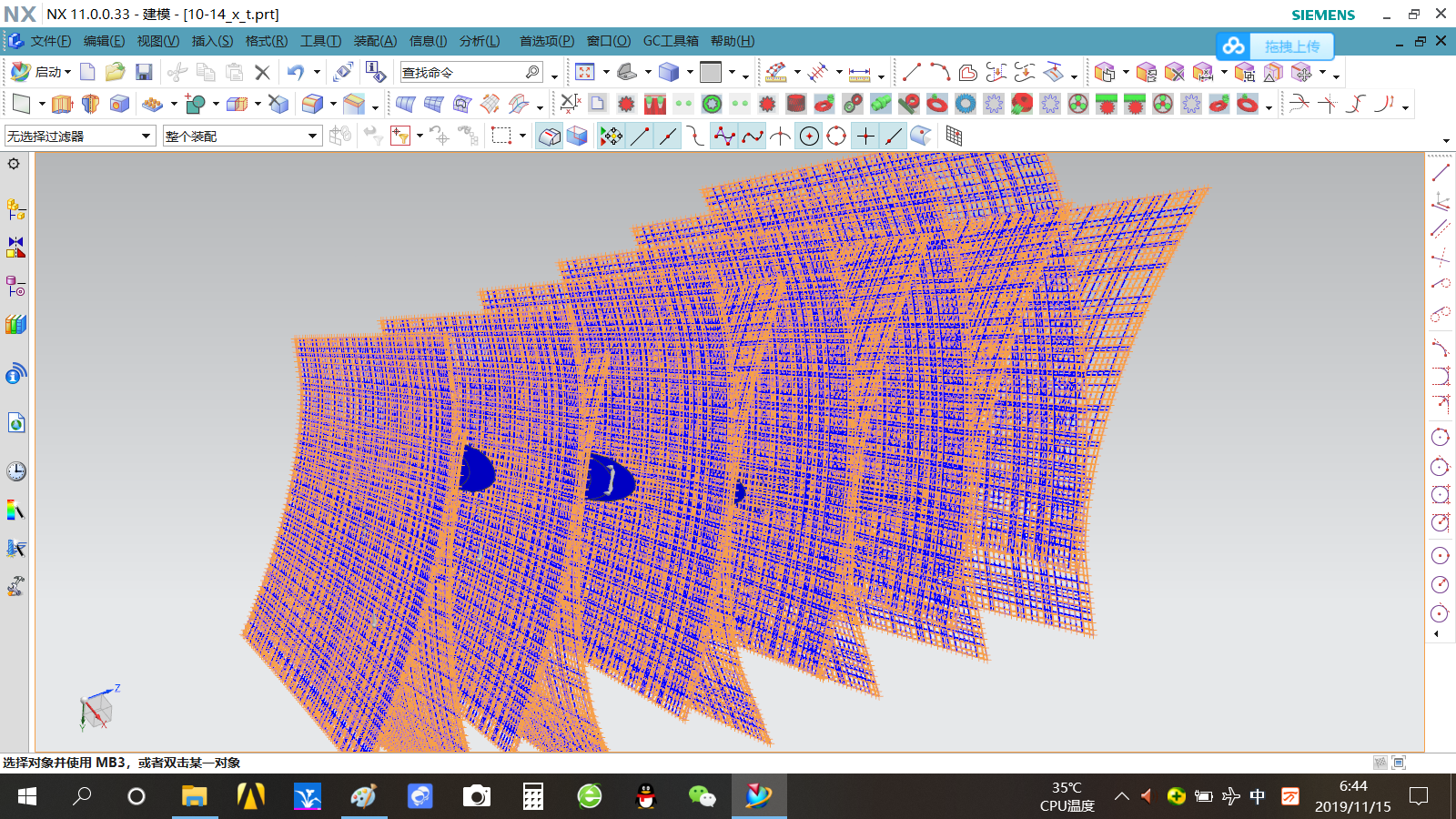Click the Extrude icon in the feature toolbar

pos(62,104)
